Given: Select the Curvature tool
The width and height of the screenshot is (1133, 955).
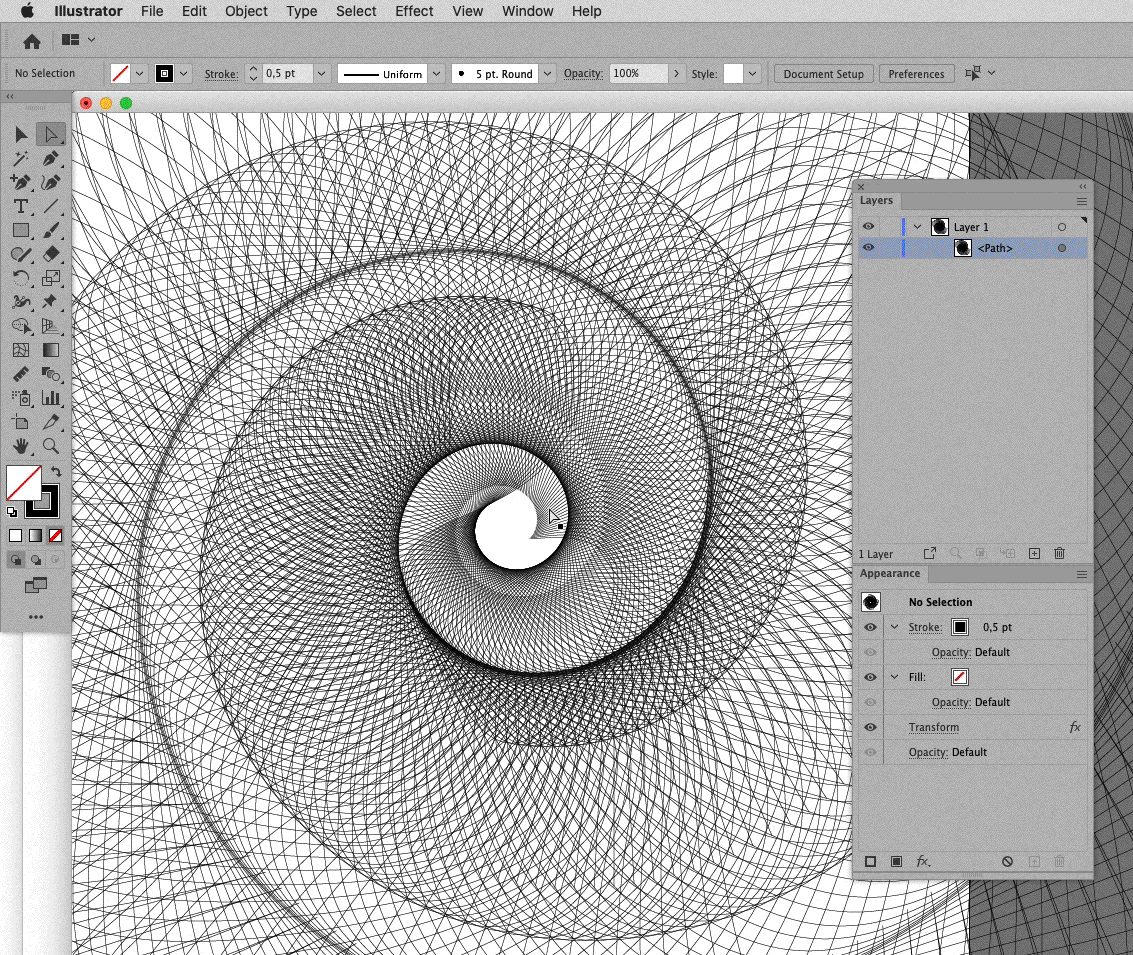Looking at the screenshot, I should 51,183.
